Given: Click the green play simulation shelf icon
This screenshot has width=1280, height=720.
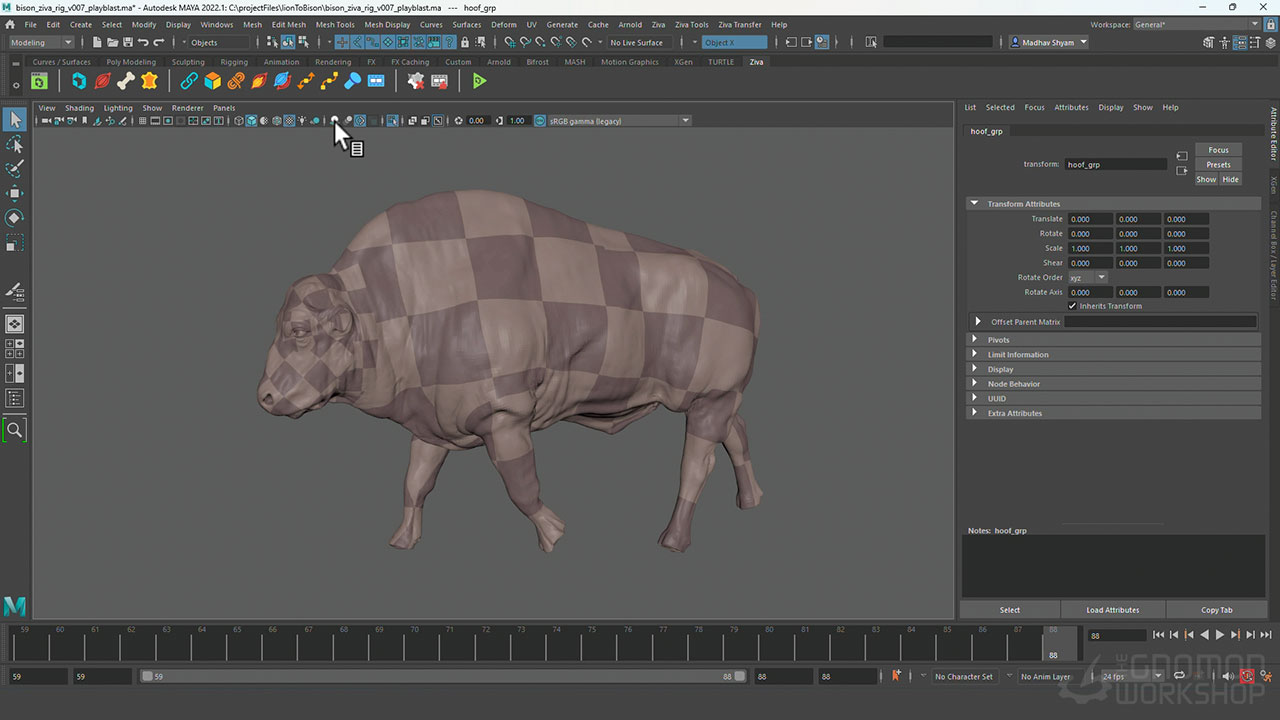Looking at the screenshot, I should point(480,81).
